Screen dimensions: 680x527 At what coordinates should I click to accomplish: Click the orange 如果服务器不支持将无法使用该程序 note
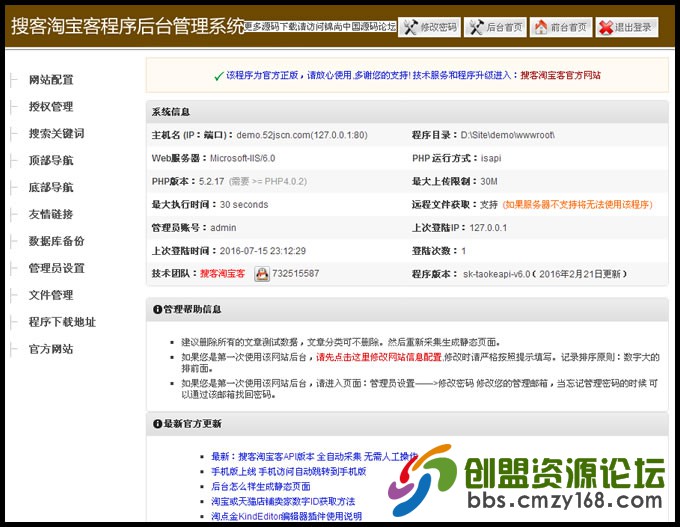pos(578,204)
